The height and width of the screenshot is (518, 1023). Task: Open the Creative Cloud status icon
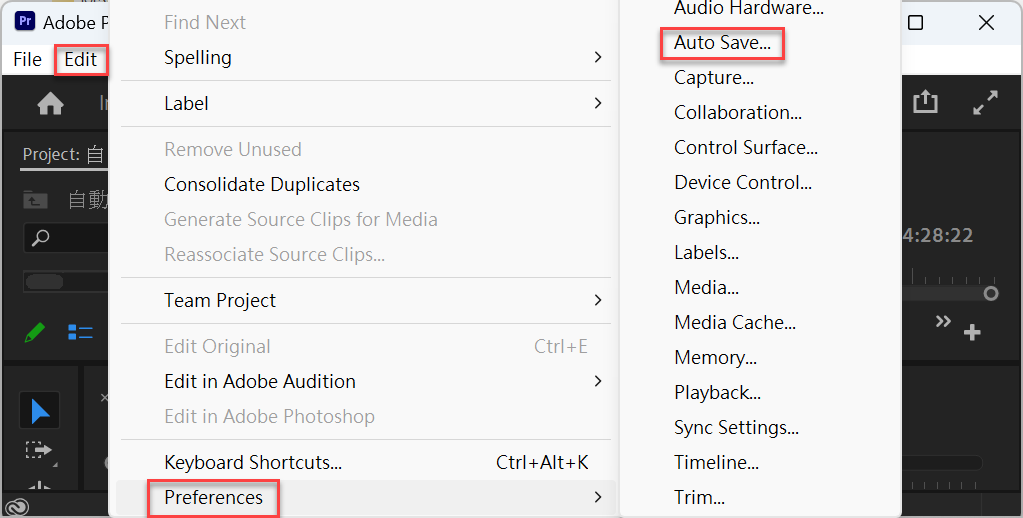(x=16, y=507)
